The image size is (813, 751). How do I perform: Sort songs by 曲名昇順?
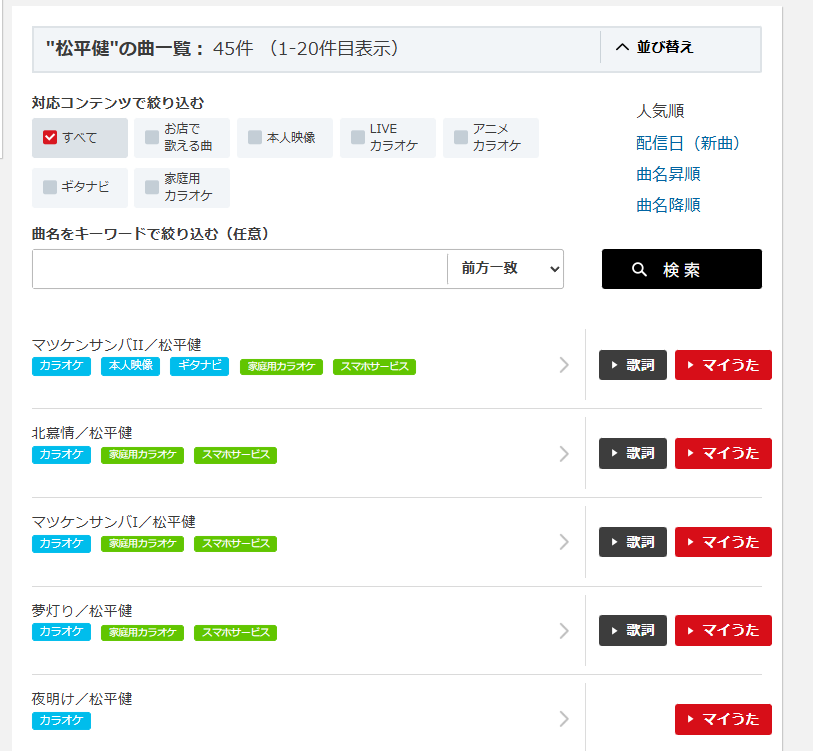668,174
